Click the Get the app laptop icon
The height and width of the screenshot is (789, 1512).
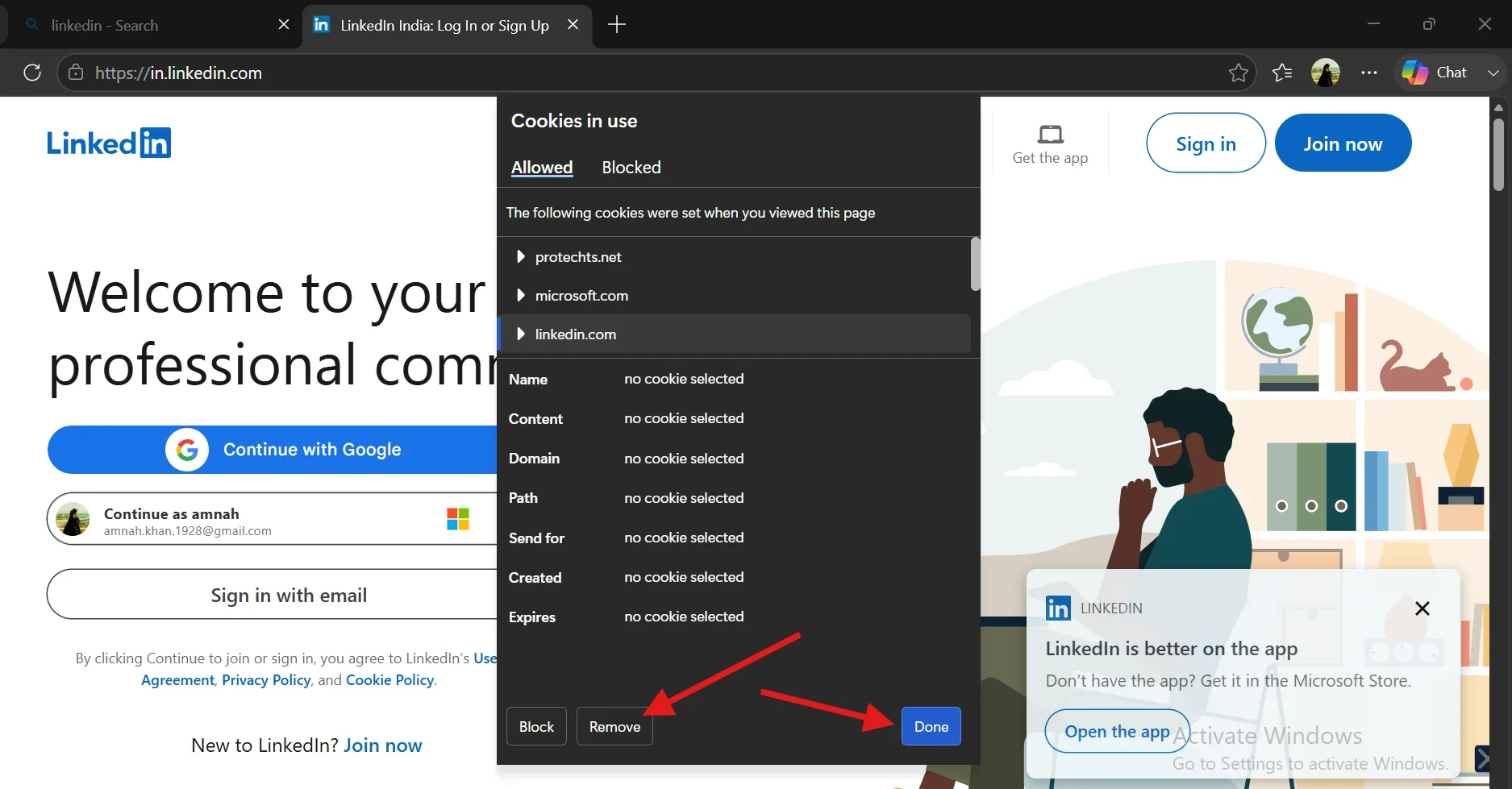[x=1051, y=133]
